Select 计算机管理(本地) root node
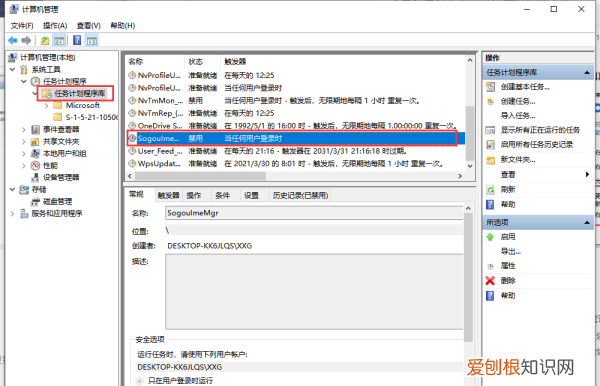 click(x=47, y=57)
